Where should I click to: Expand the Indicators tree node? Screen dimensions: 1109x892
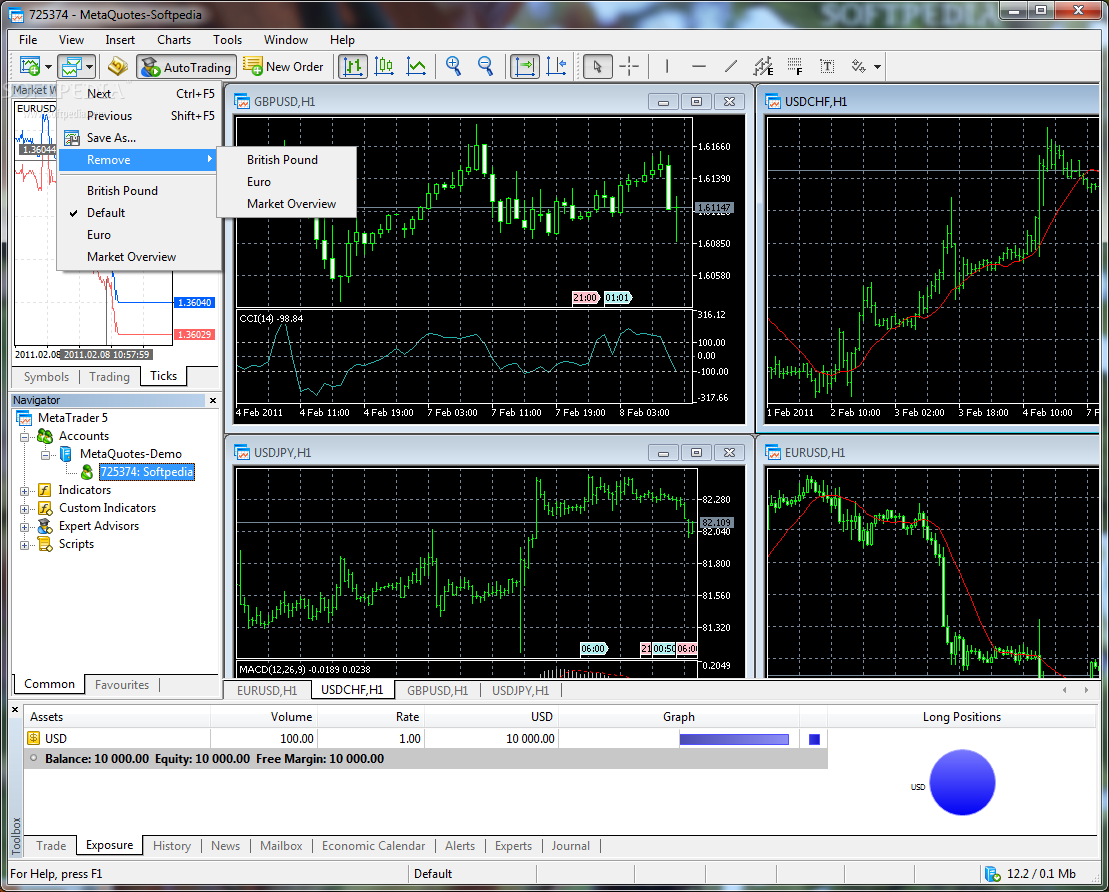click(x=25, y=490)
